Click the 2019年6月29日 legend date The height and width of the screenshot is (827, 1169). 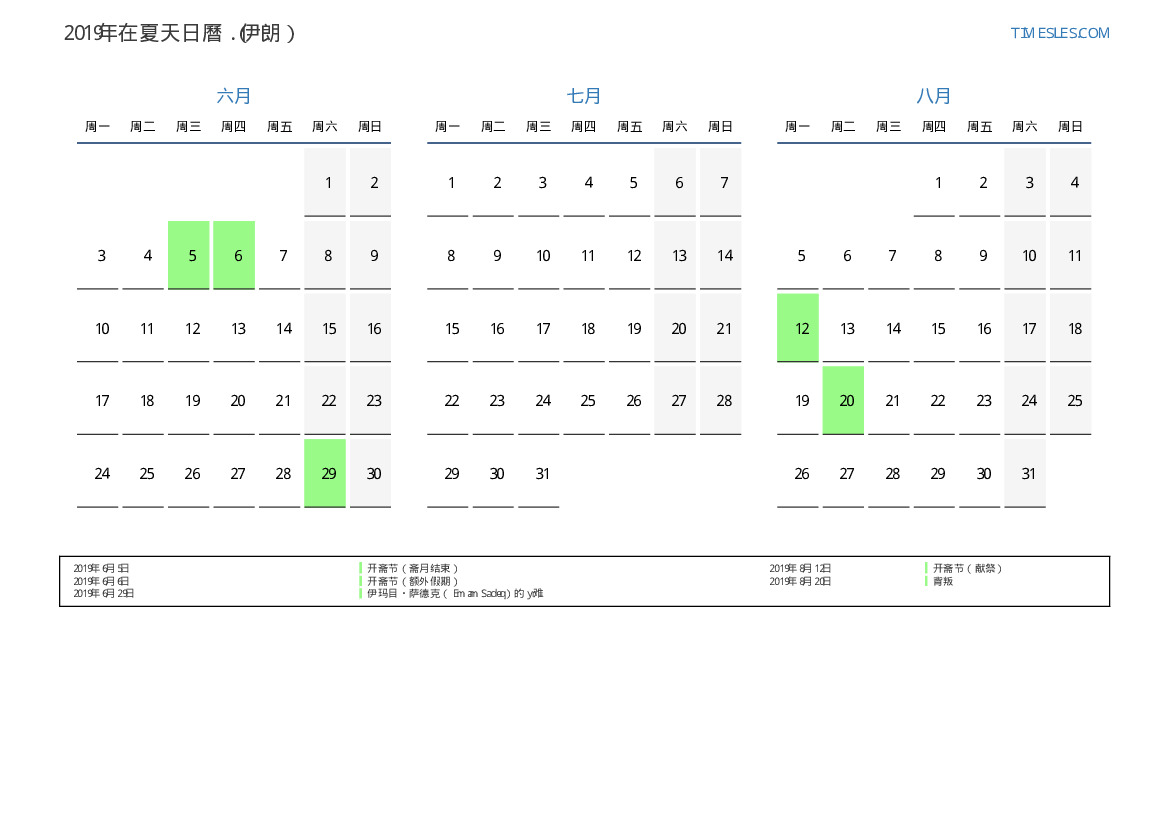point(103,593)
